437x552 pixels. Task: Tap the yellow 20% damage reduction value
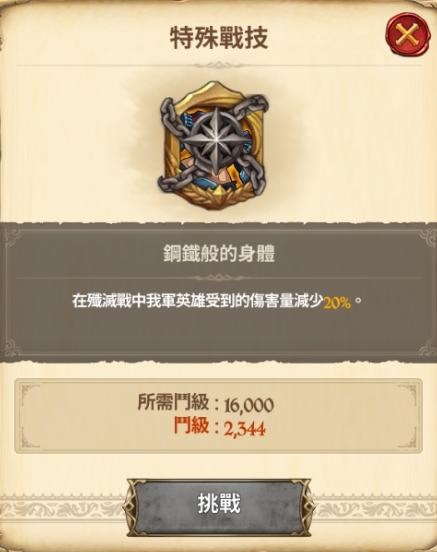click(337, 303)
